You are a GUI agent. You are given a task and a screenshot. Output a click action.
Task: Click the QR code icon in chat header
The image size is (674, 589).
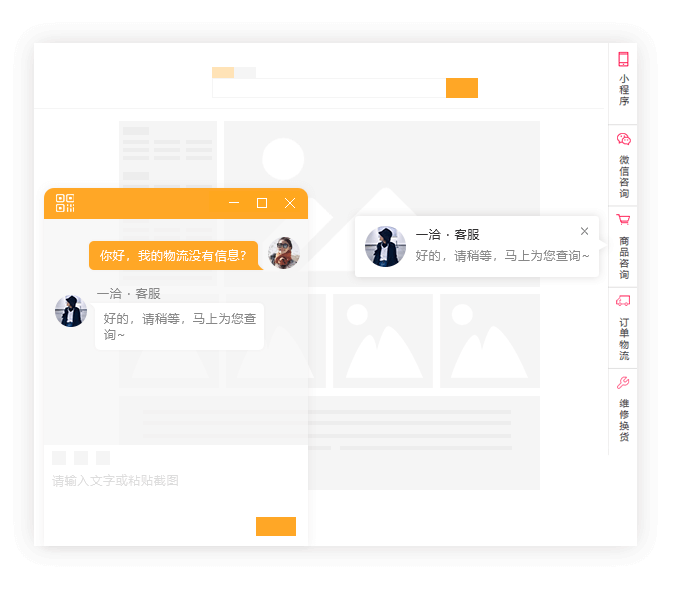point(65,203)
